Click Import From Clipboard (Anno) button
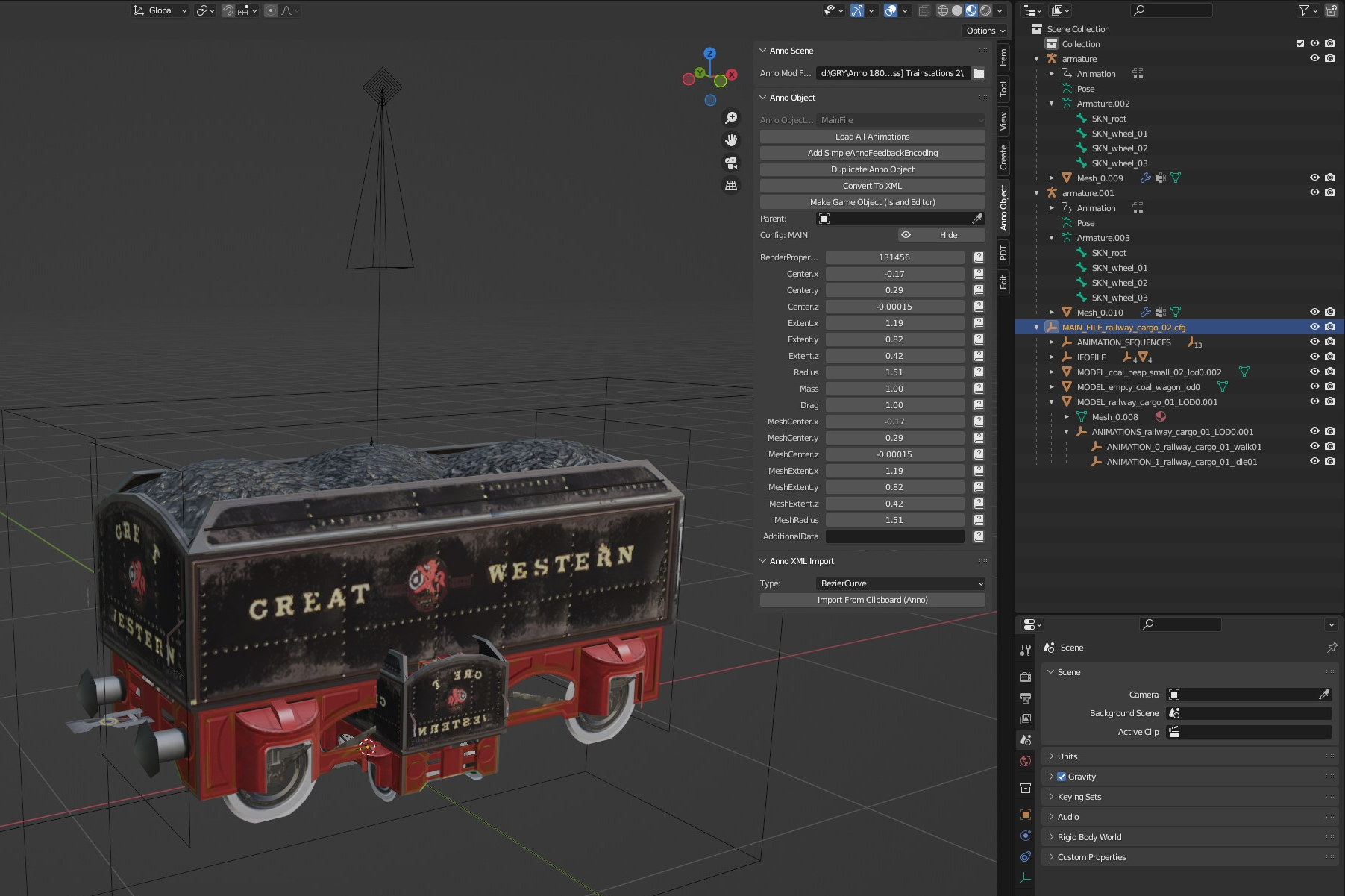1345x896 pixels. click(872, 600)
